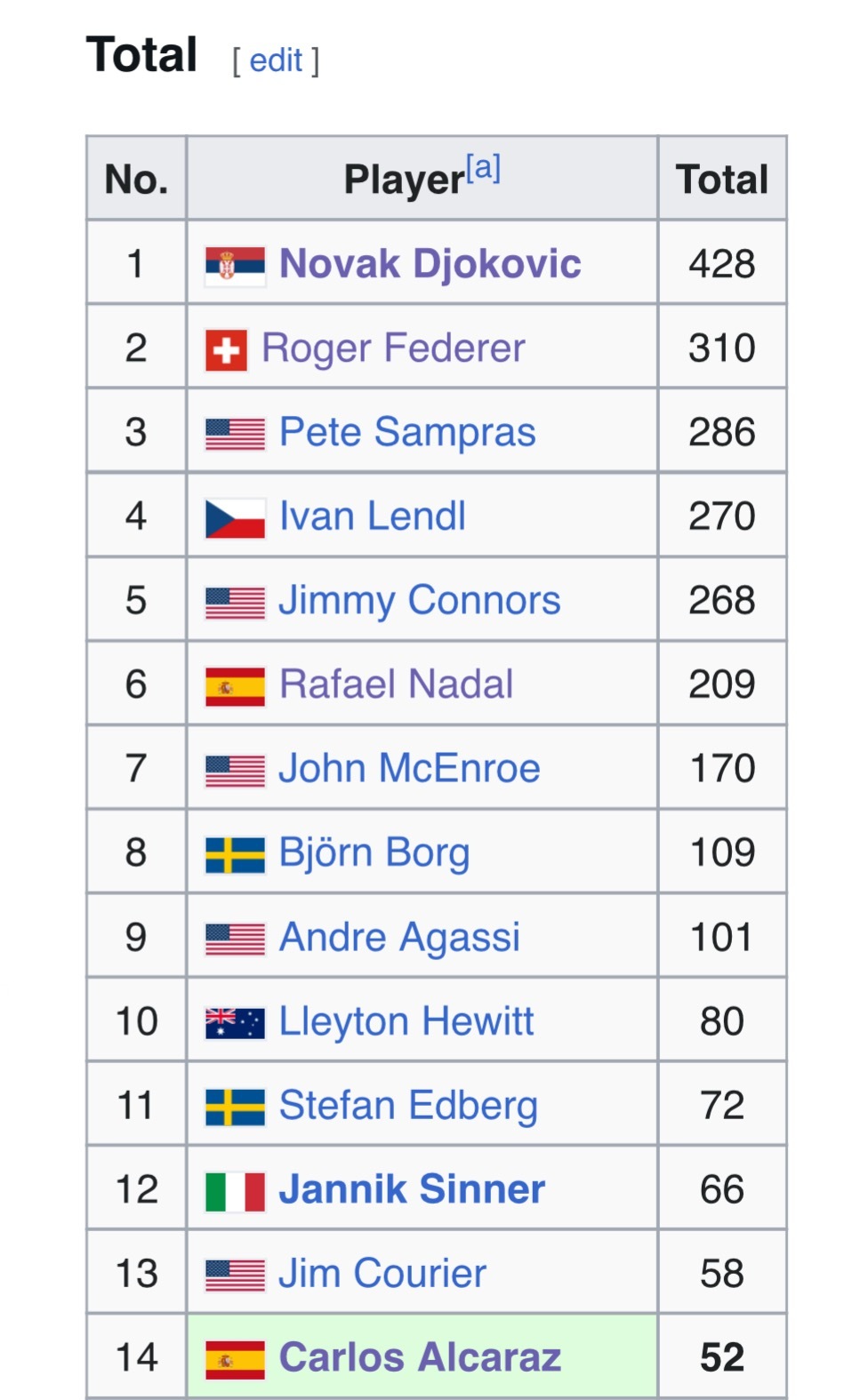The image size is (868, 1400).
Task: Open Stefan Edberg's player link
Action: [x=408, y=1106]
